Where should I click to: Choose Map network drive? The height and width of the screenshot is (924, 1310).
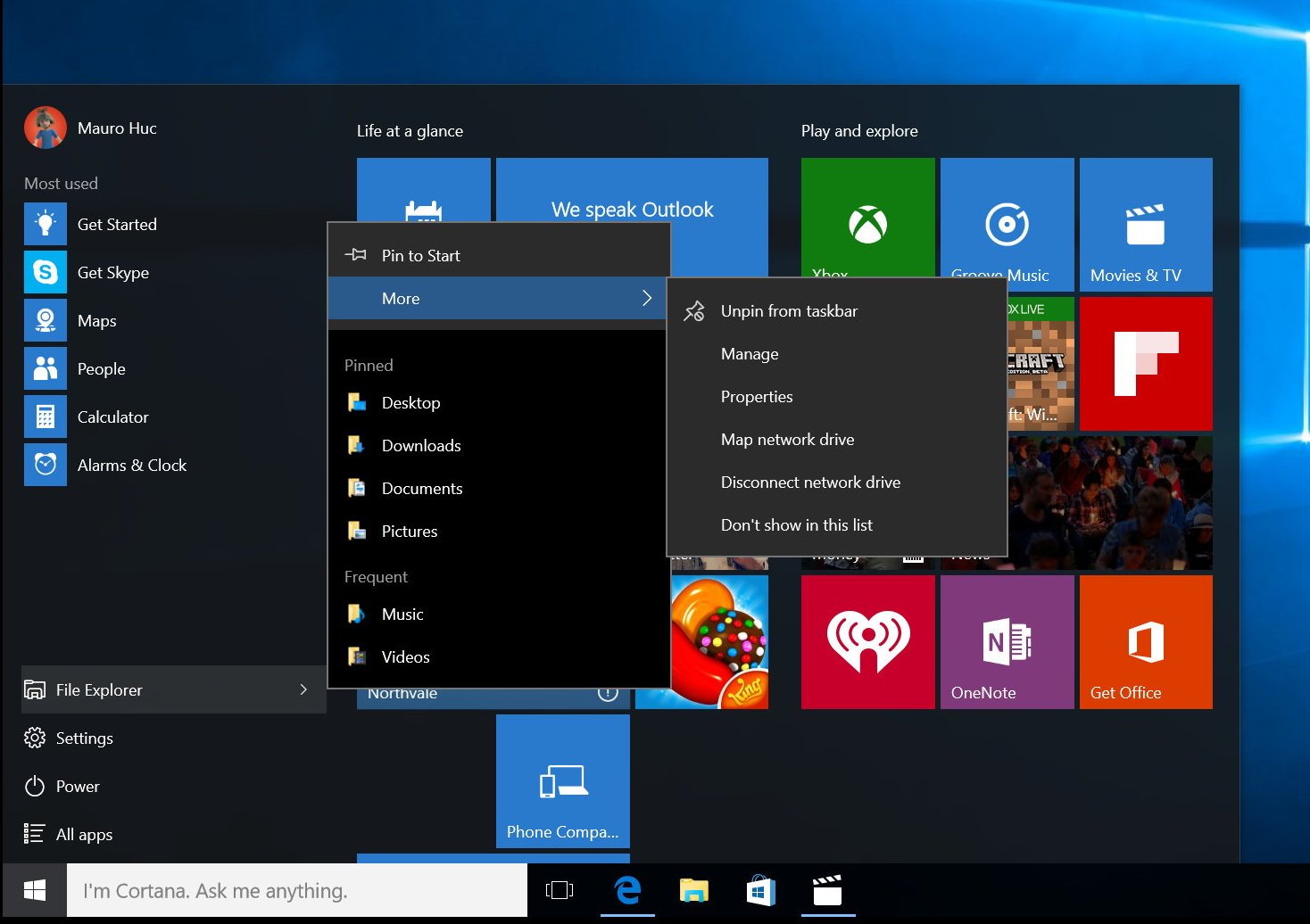pyautogui.click(x=837, y=440)
